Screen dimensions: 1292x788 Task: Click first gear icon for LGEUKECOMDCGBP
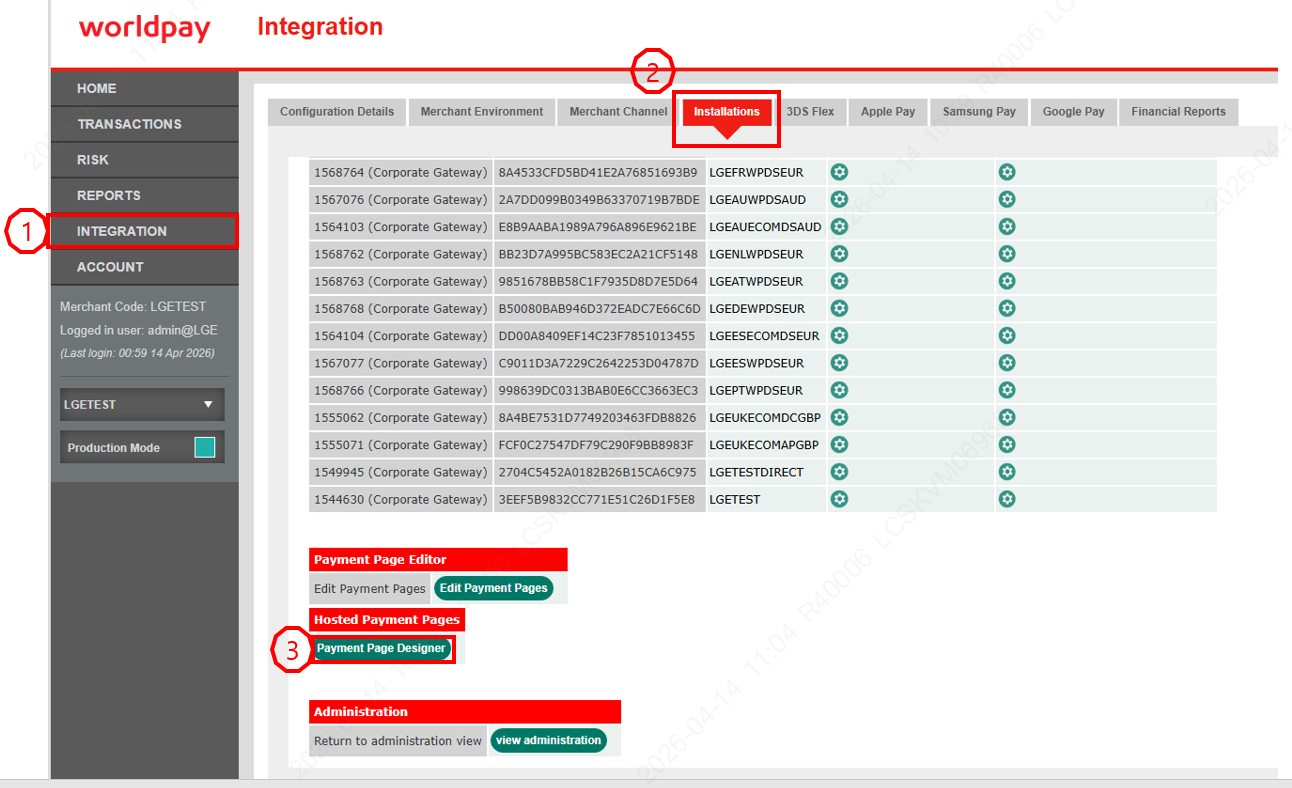tap(839, 417)
